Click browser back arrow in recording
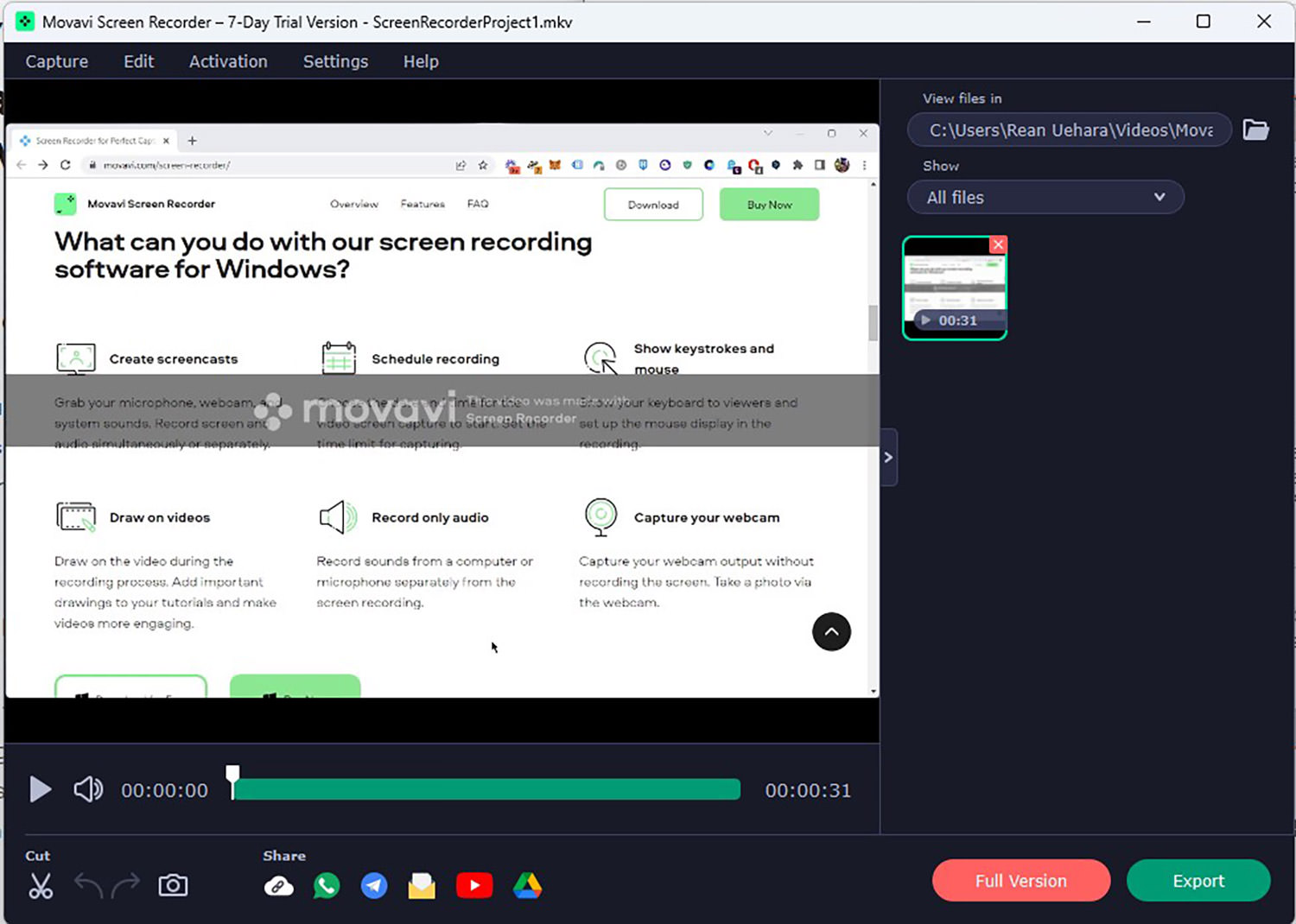Viewport: 1296px width, 924px height. [x=22, y=165]
